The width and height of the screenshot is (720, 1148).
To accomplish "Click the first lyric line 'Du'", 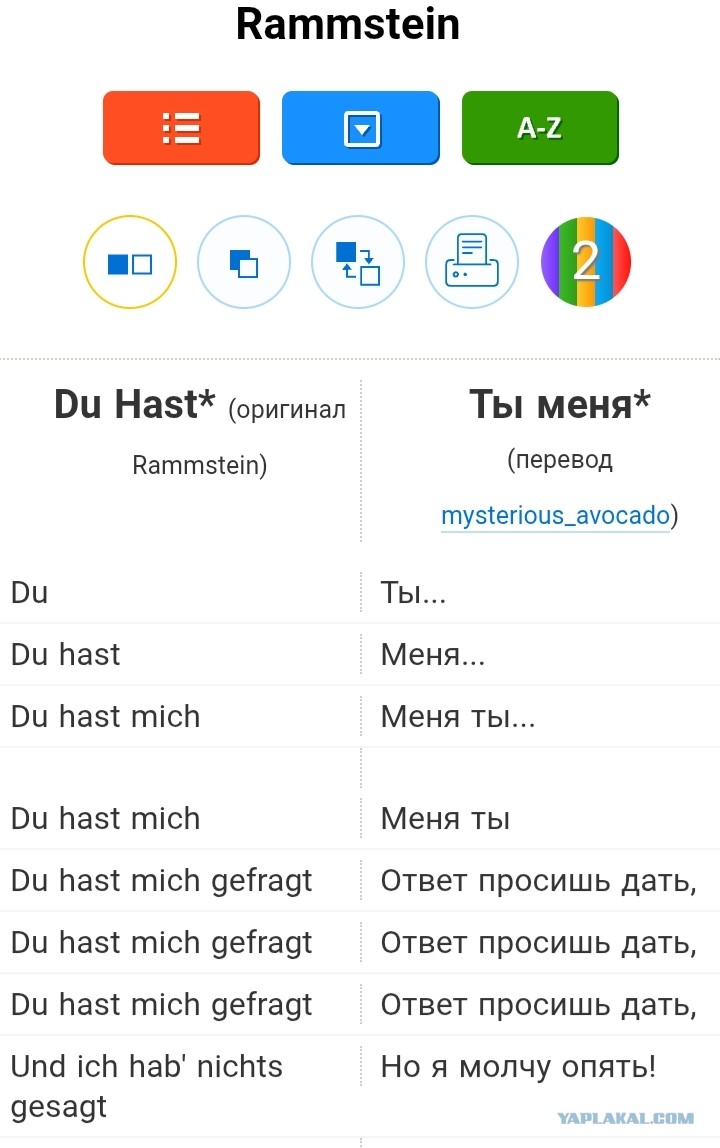I will 29,592.
